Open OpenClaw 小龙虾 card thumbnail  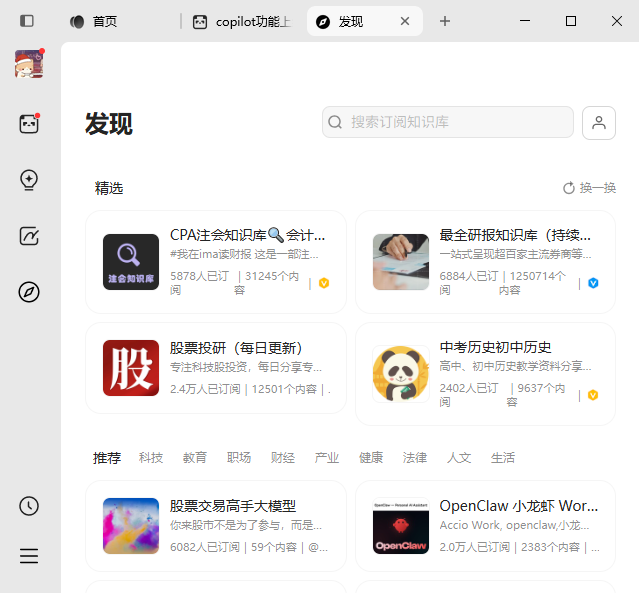tap(401, 526)
